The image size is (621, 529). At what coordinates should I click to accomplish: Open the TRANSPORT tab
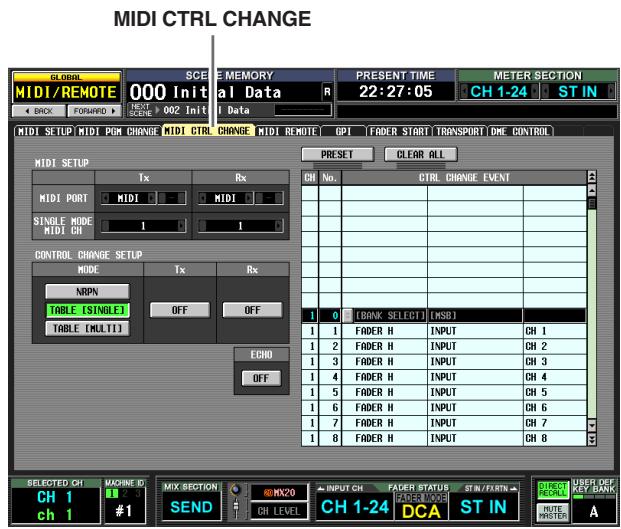pyautogui.click(x=460, y=131)
